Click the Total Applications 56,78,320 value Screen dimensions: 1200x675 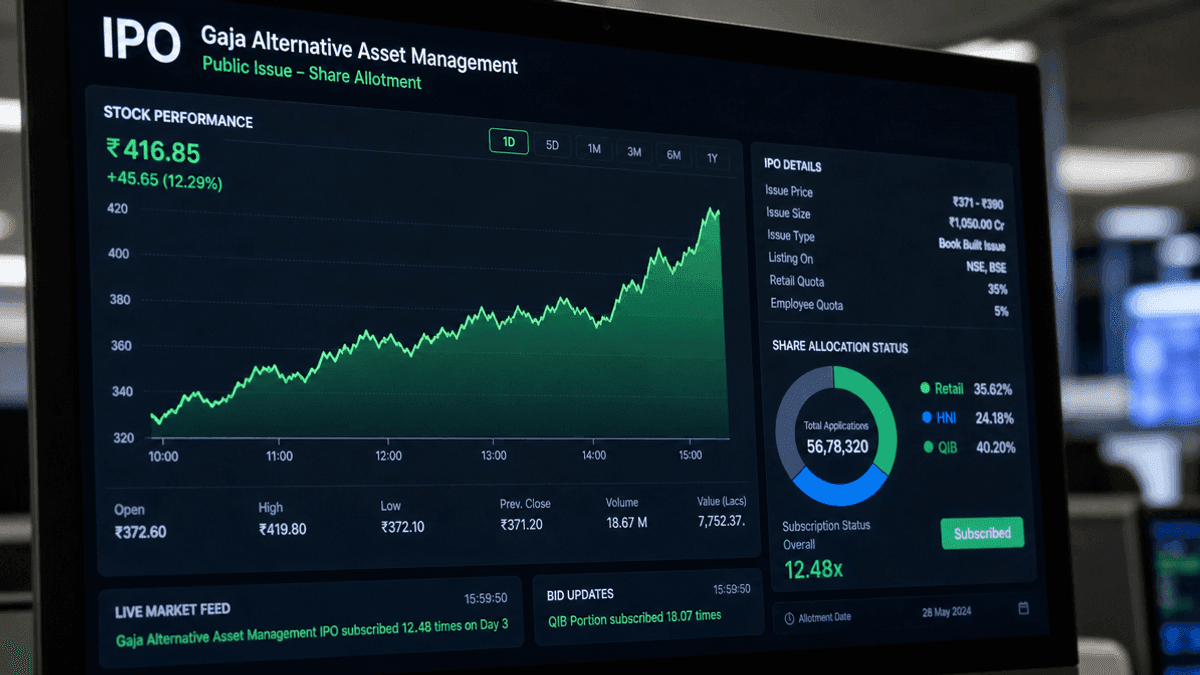tap(837, 446)
